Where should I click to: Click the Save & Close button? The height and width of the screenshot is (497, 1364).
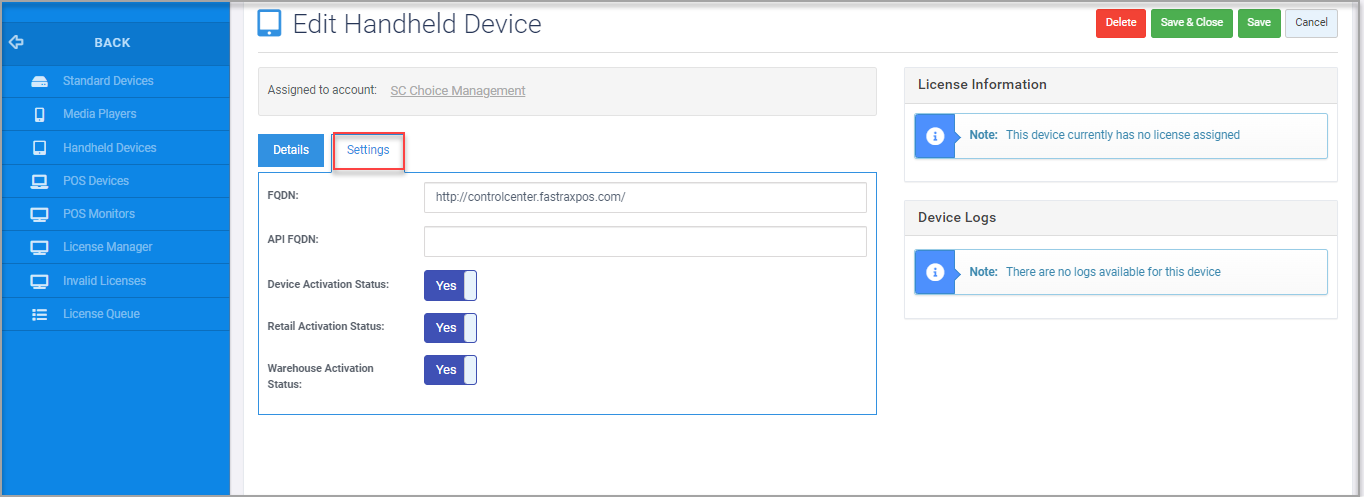tap(1192, 23)
